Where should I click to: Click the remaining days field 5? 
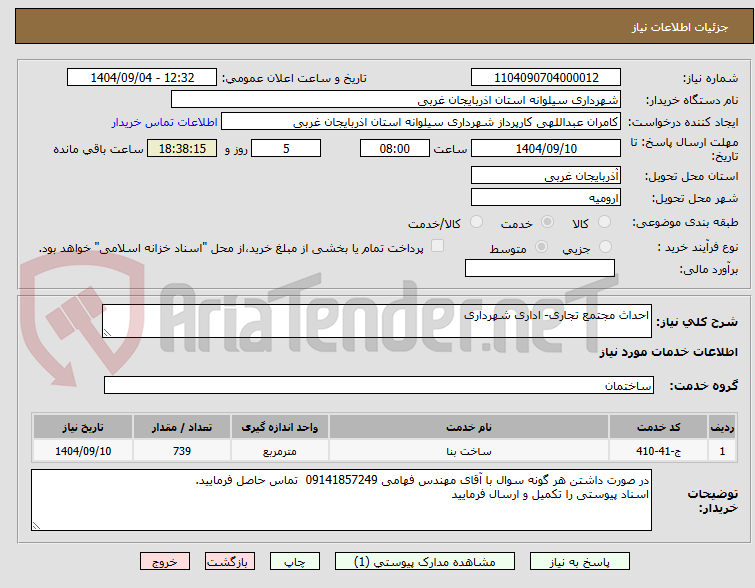pyautogui.click(x=286, y=148)
